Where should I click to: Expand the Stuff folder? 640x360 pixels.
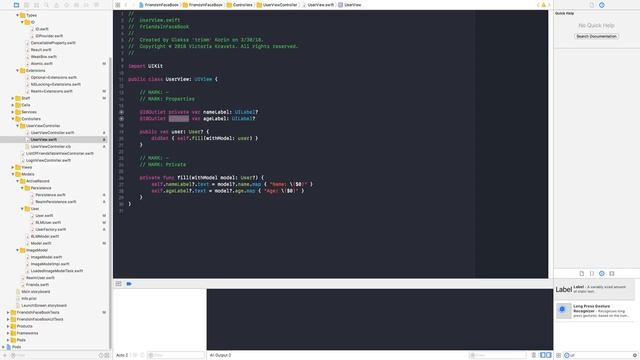click(13, 98)
